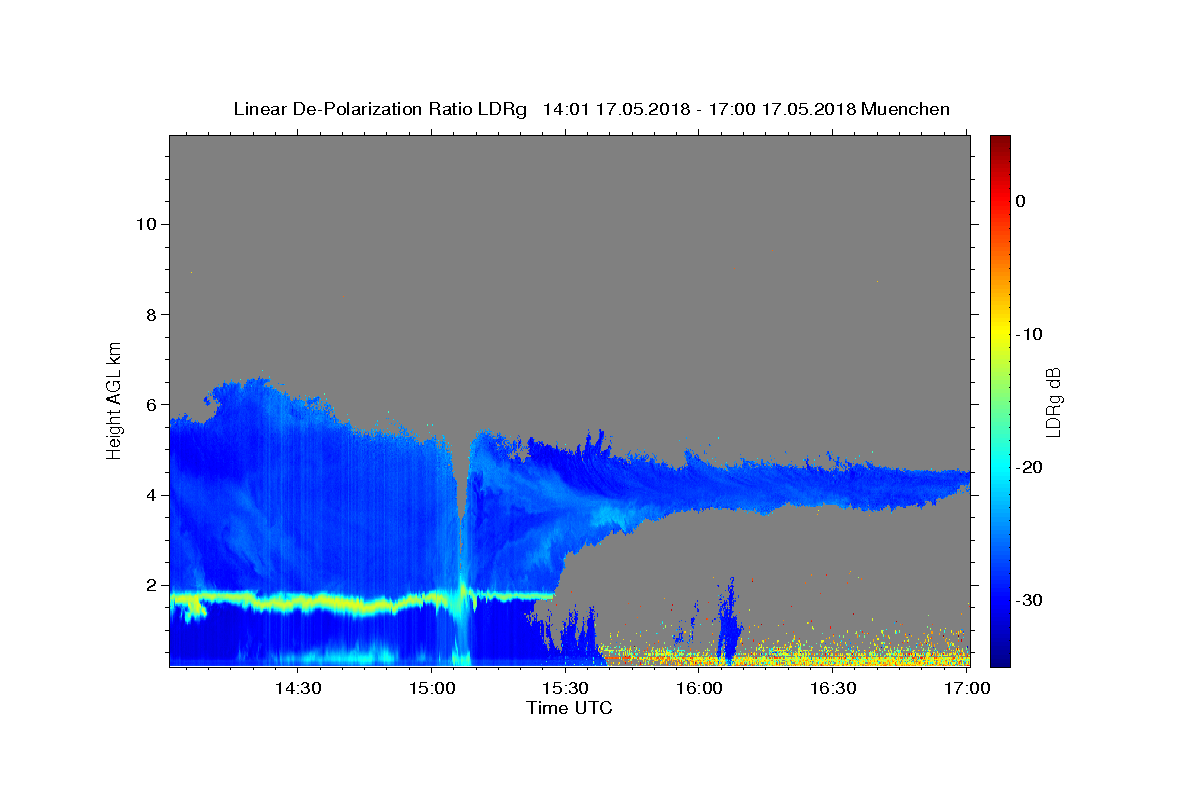Click the colorbar label '0'
1200x800 pixels.
point(1021,201)
